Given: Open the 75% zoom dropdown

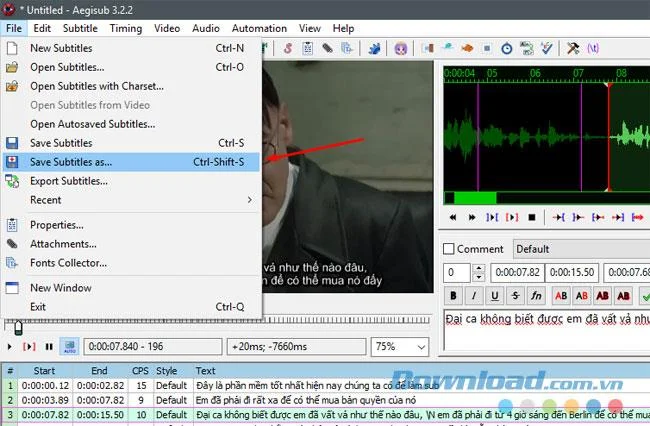Looking at the screenshot, I should [x=400, y=346].
